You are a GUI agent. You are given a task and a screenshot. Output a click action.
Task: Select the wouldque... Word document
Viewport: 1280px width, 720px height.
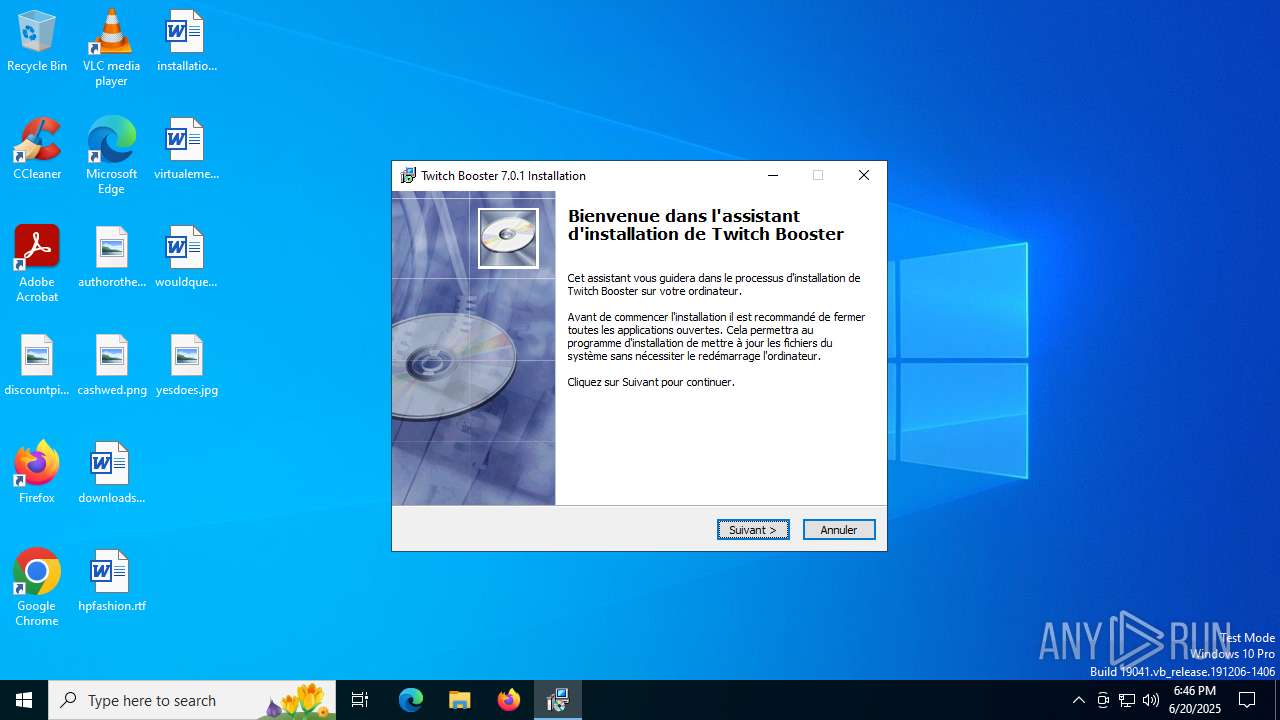pos(186,258)
